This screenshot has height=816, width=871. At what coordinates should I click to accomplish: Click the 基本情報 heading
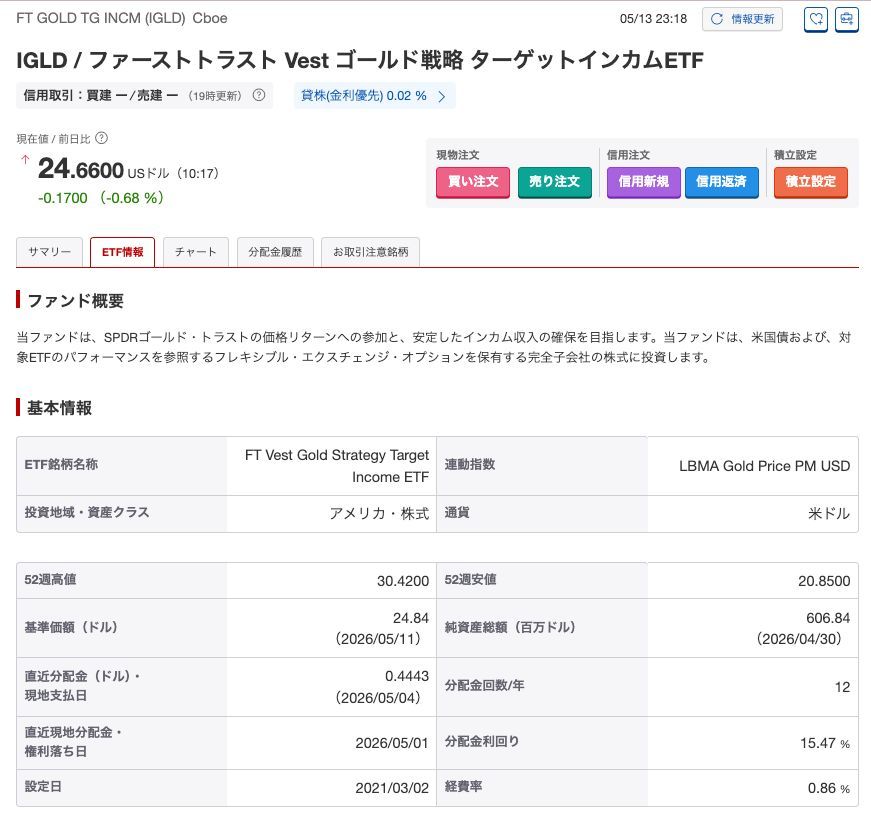pos(59,408)
